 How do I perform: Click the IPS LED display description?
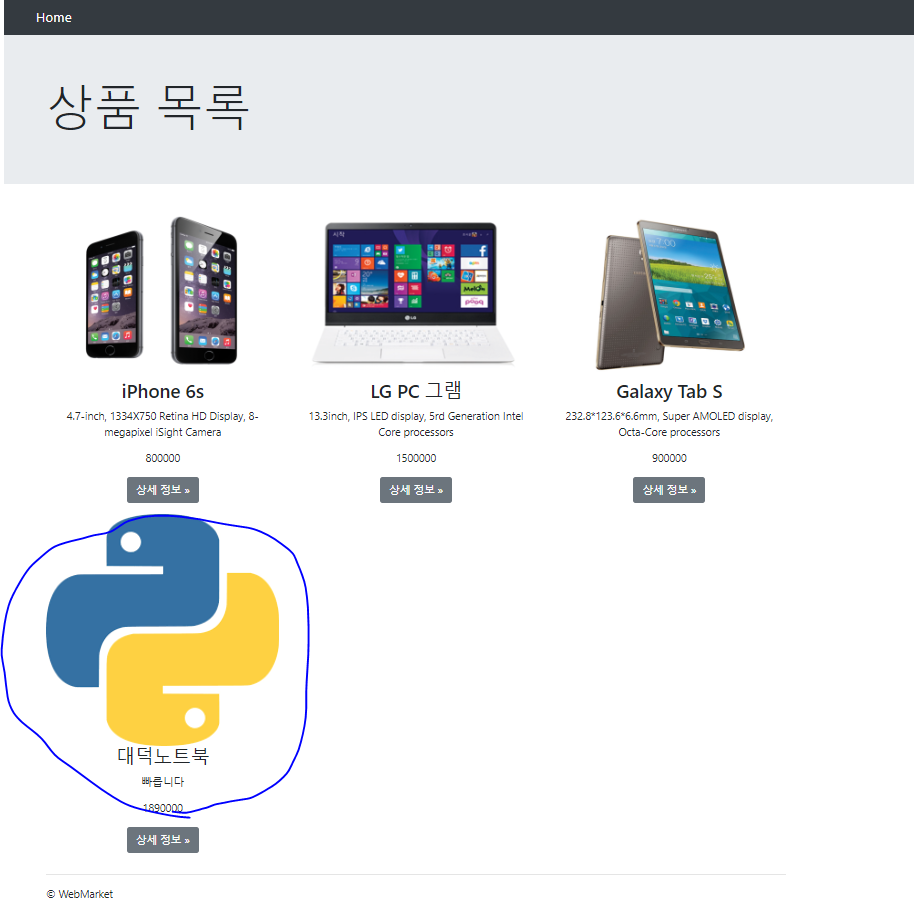[x=416, y=424]
